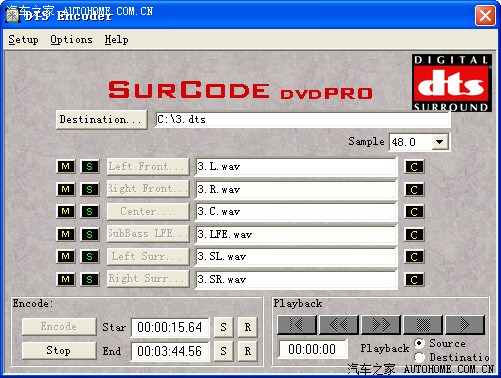
Task: Click the destination path field C:\3.dts
Action: click(x=303, y=119)
